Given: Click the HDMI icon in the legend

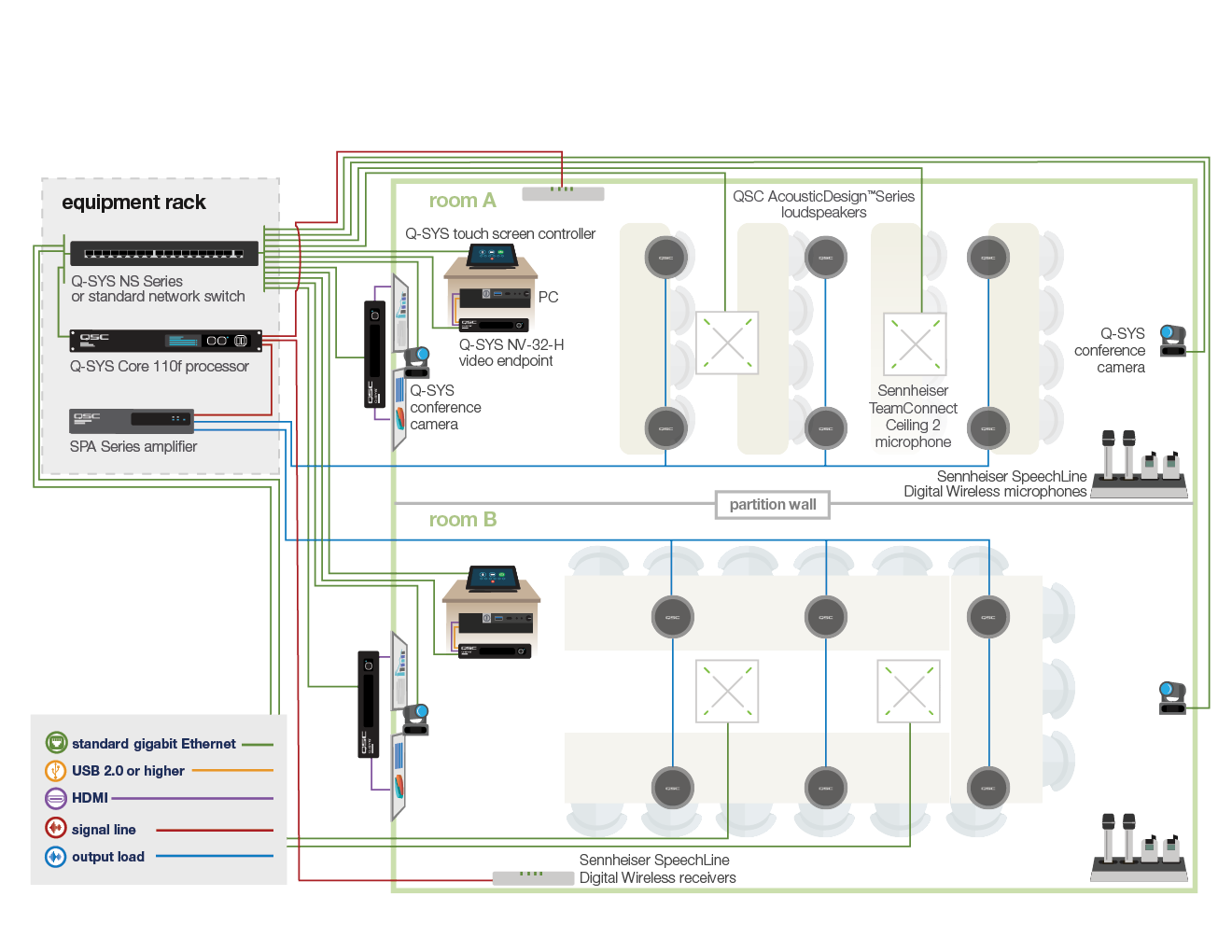Looking at the screenshot, I should (x=56, y=798).
